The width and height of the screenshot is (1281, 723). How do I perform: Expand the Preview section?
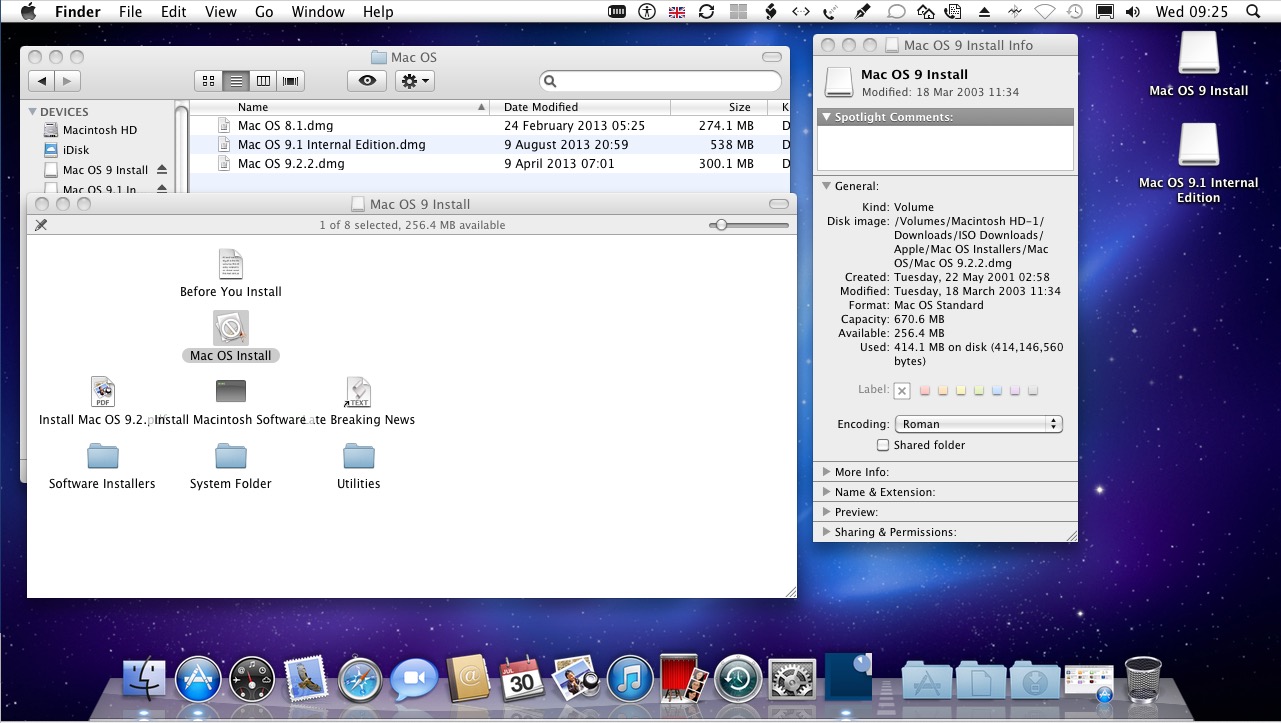pyautogui.click(x=826, y=512)
